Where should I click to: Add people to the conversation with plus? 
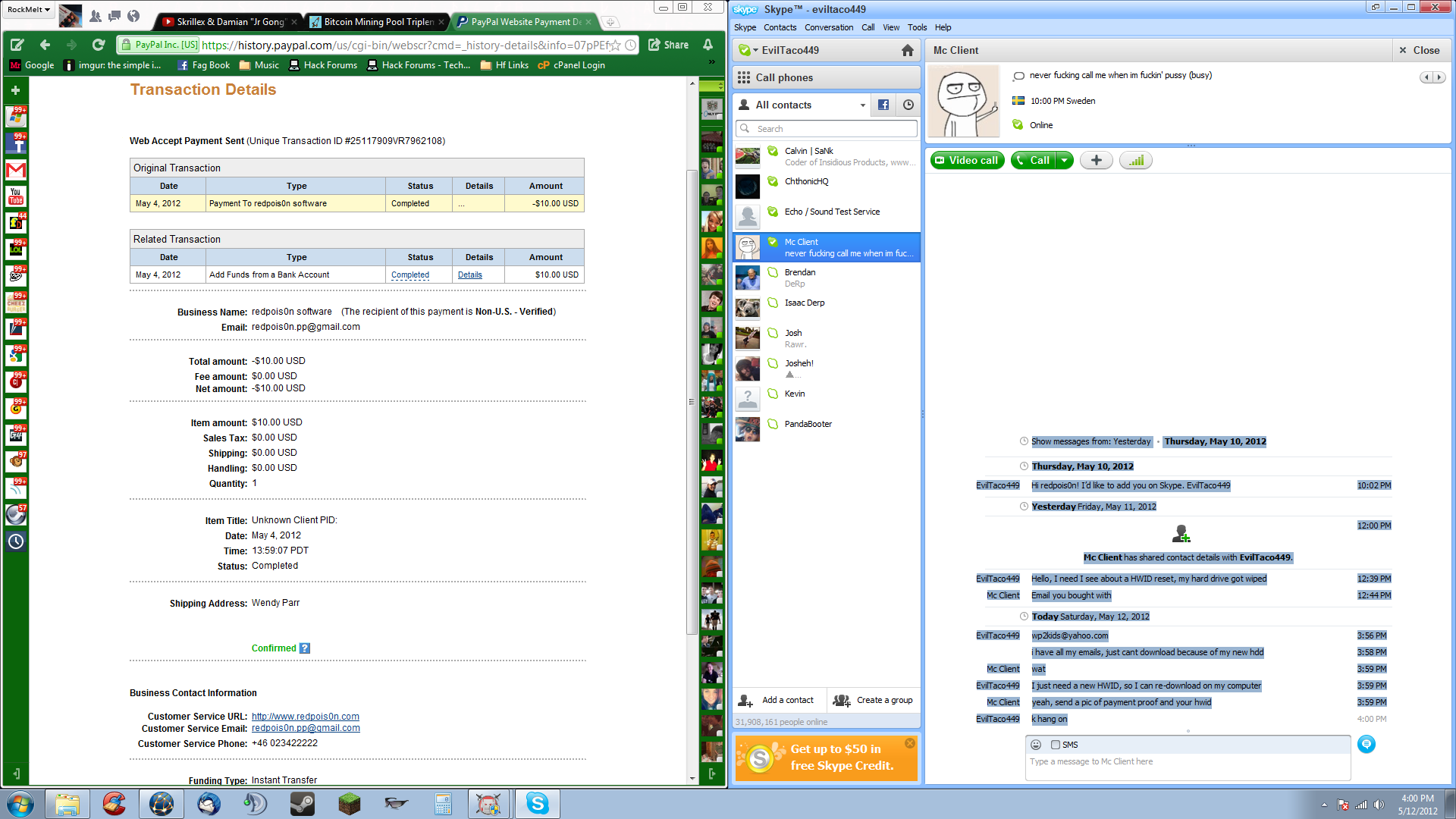pos(1096,160)
